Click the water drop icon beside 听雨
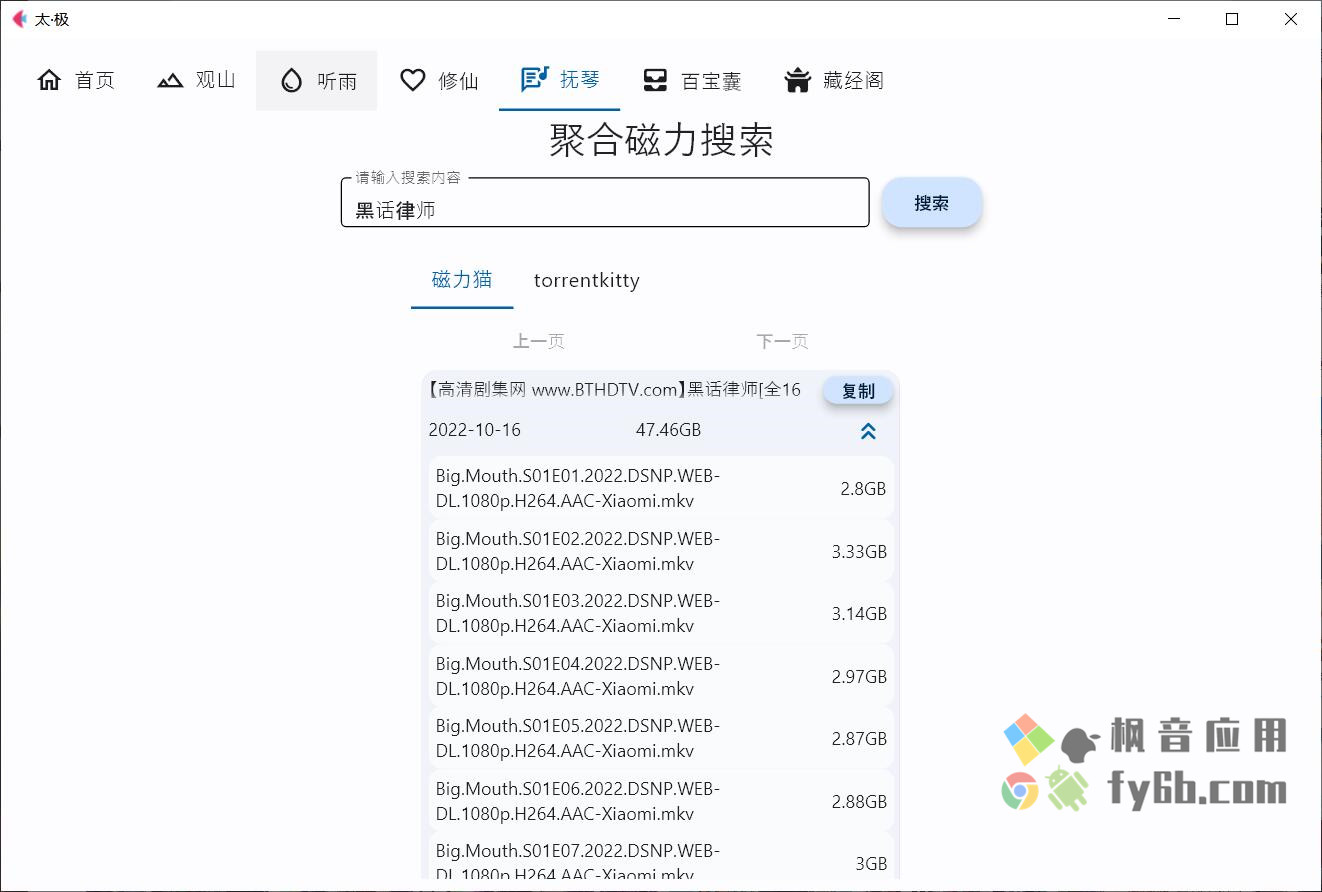1322x892 pixels. [x=291, y=81]
